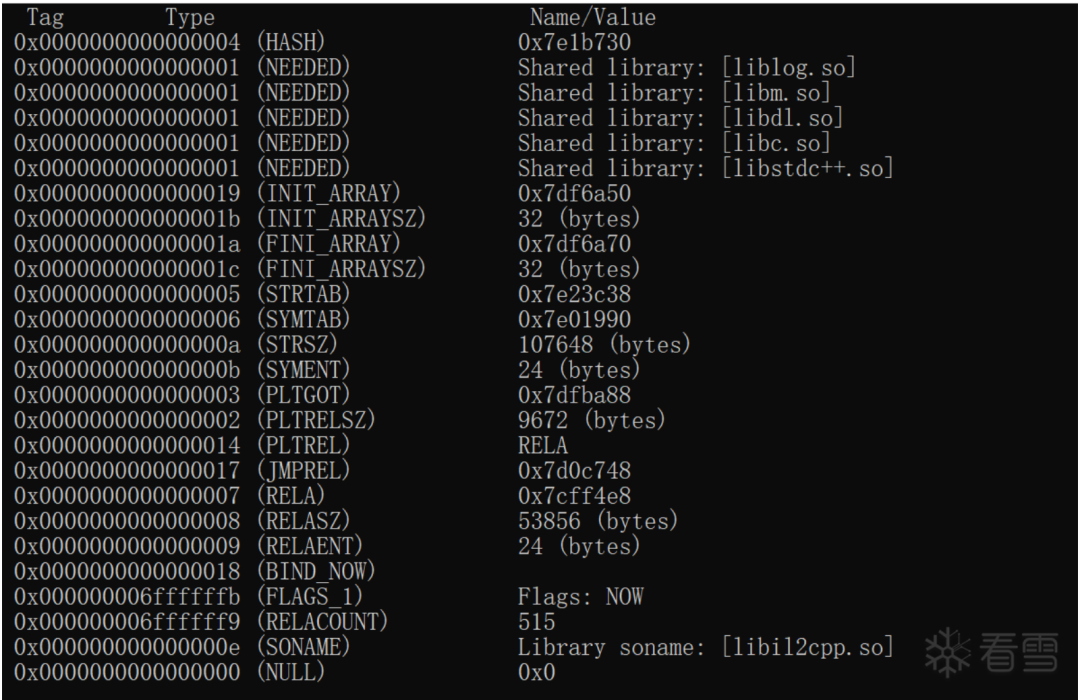Screen dimensions: 1080x700
Task: Click the RELACOUNT value 515
Action: 537,622
